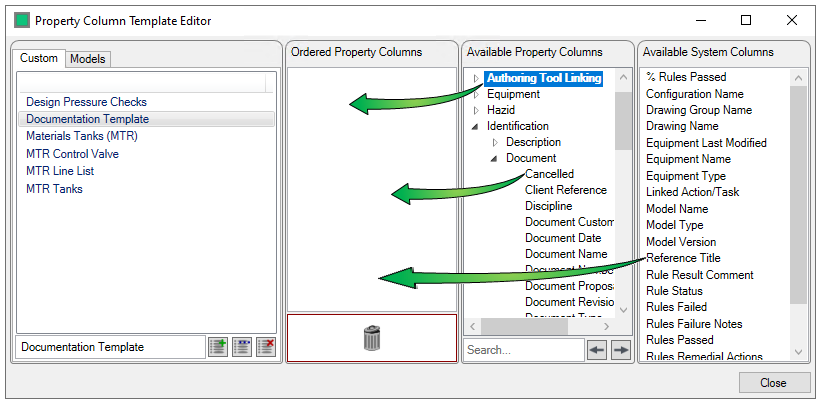
Task: Collapse the Document tree node
Action: pos(495,159)
